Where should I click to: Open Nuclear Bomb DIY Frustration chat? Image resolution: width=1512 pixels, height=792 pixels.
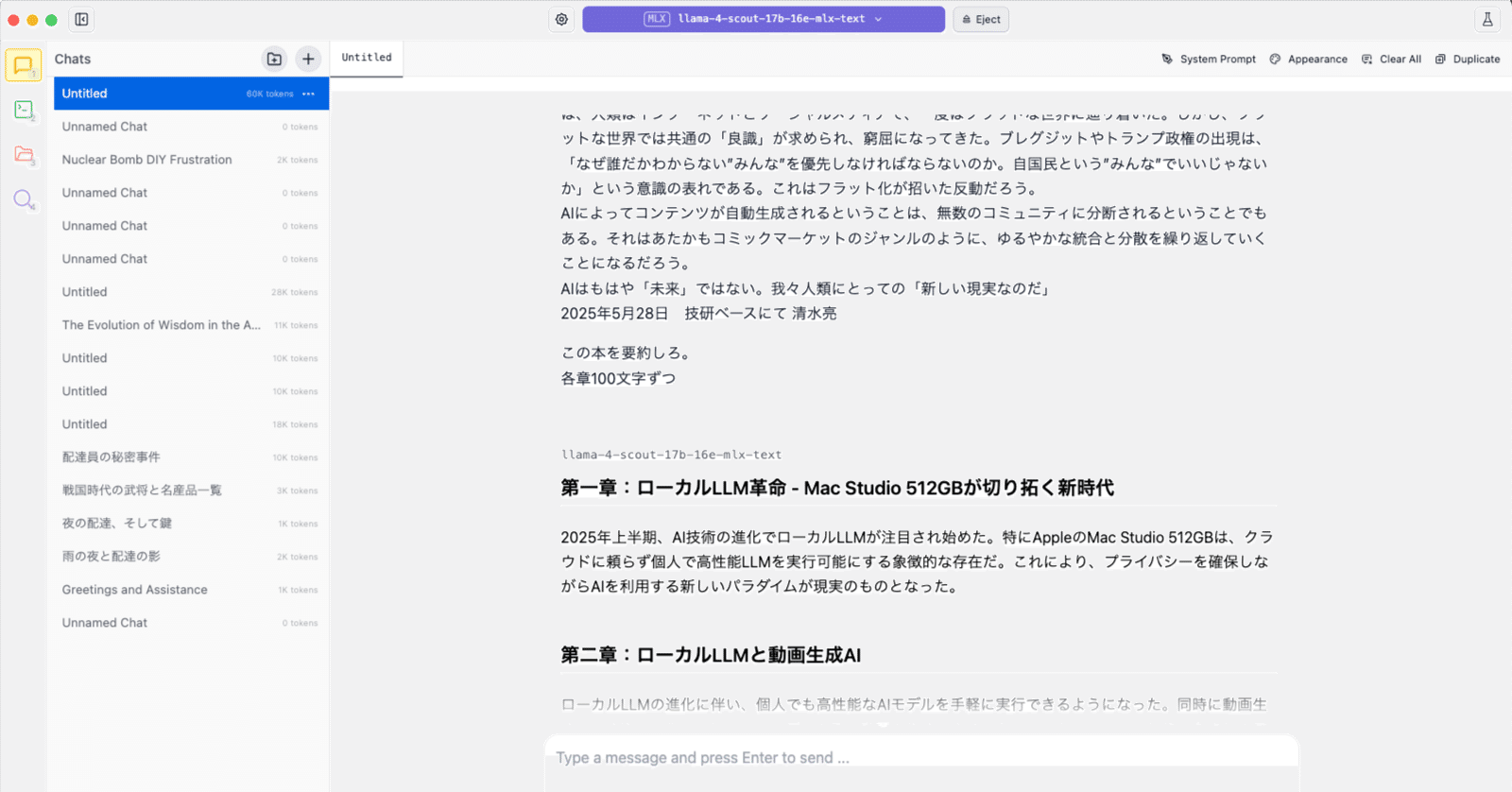click(190, 160)
